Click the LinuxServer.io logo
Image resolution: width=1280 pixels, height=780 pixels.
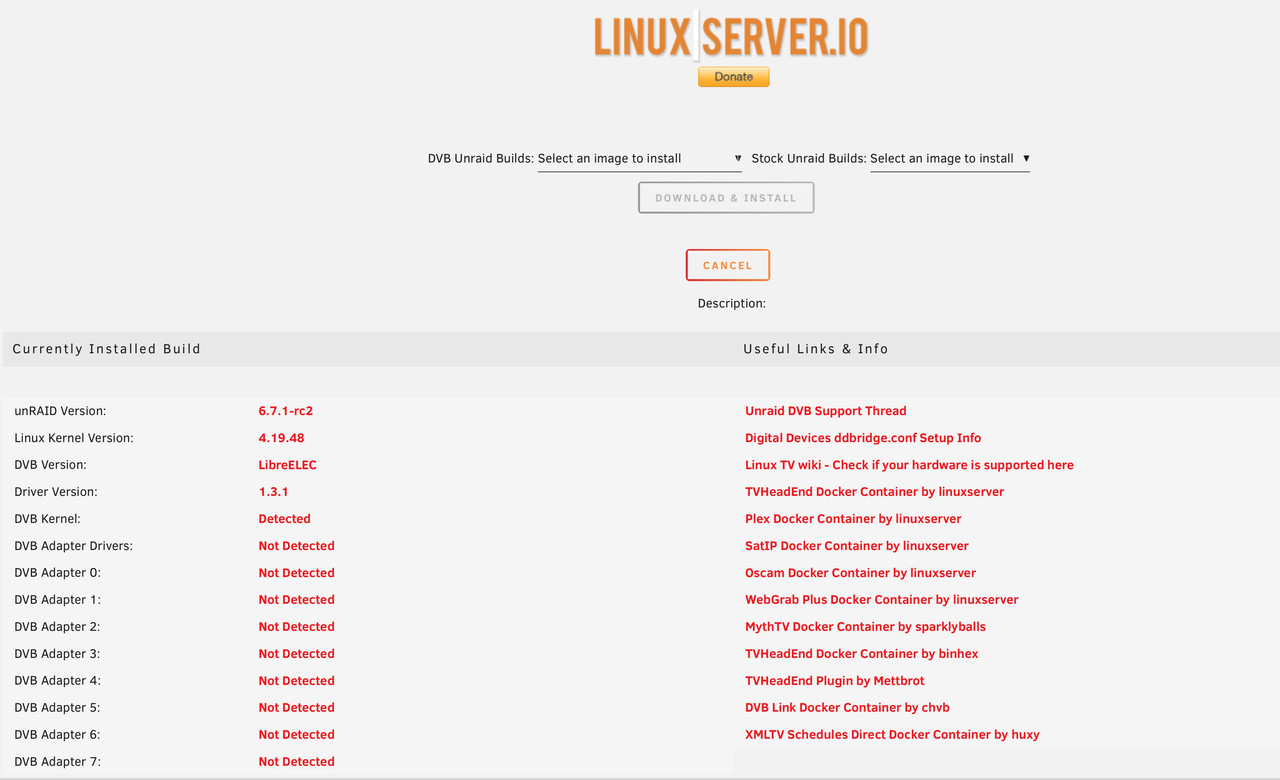[x=731, y=37]
